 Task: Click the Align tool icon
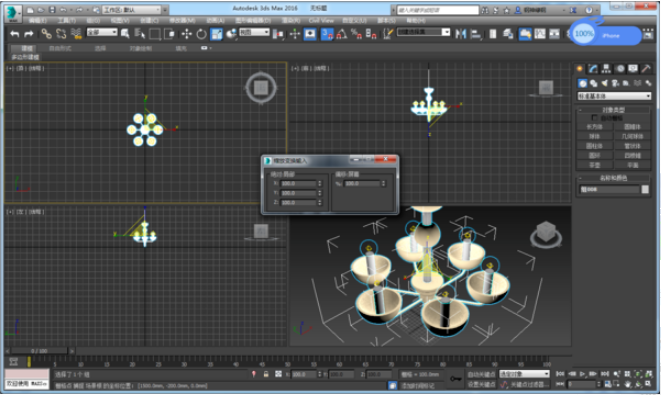pyautogui.click(x=476, y=34)
